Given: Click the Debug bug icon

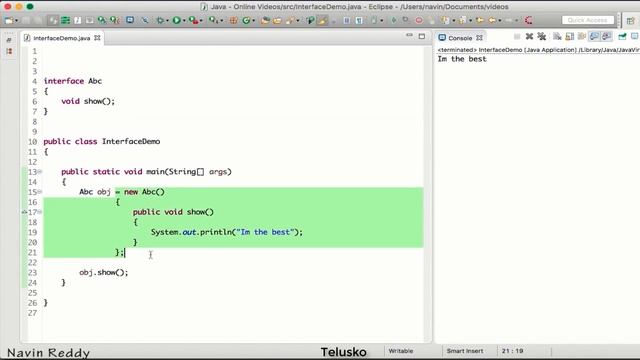Looking at the screenshot, I should pyautogui.click(x=160, y=20).
